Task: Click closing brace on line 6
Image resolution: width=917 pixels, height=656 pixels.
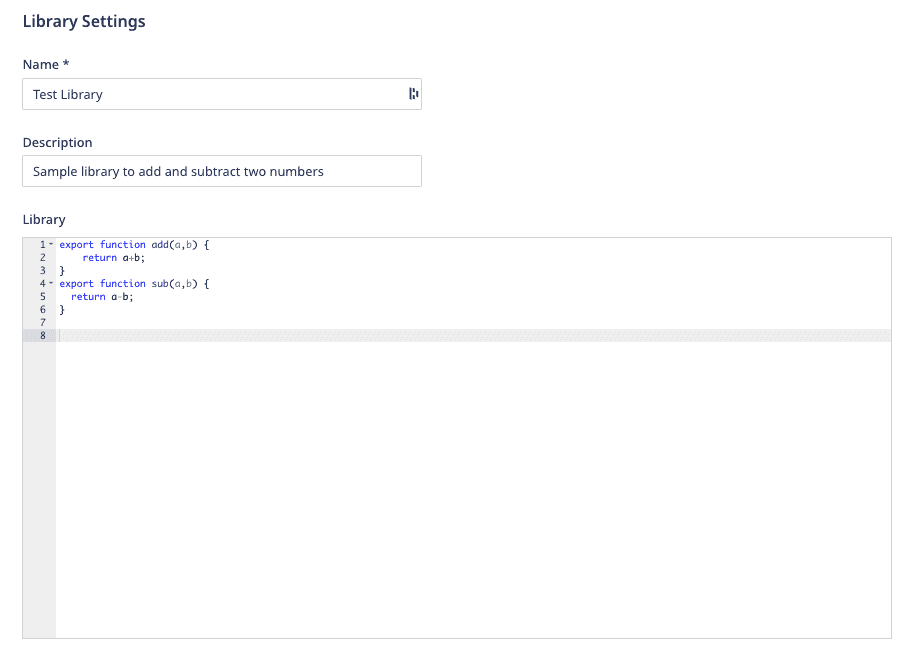Action: pos(61,309)
